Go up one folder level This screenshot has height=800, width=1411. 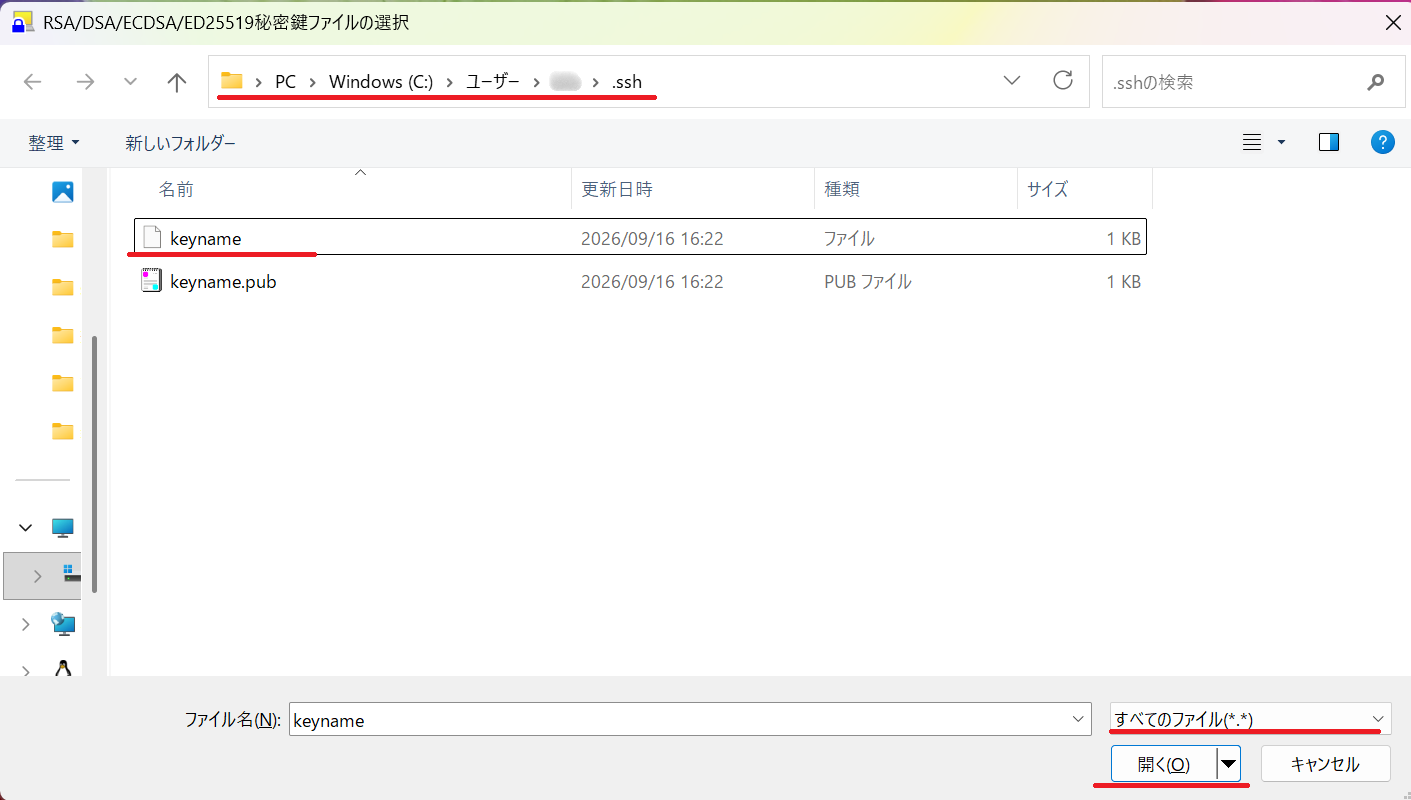[x=177, y=82]
